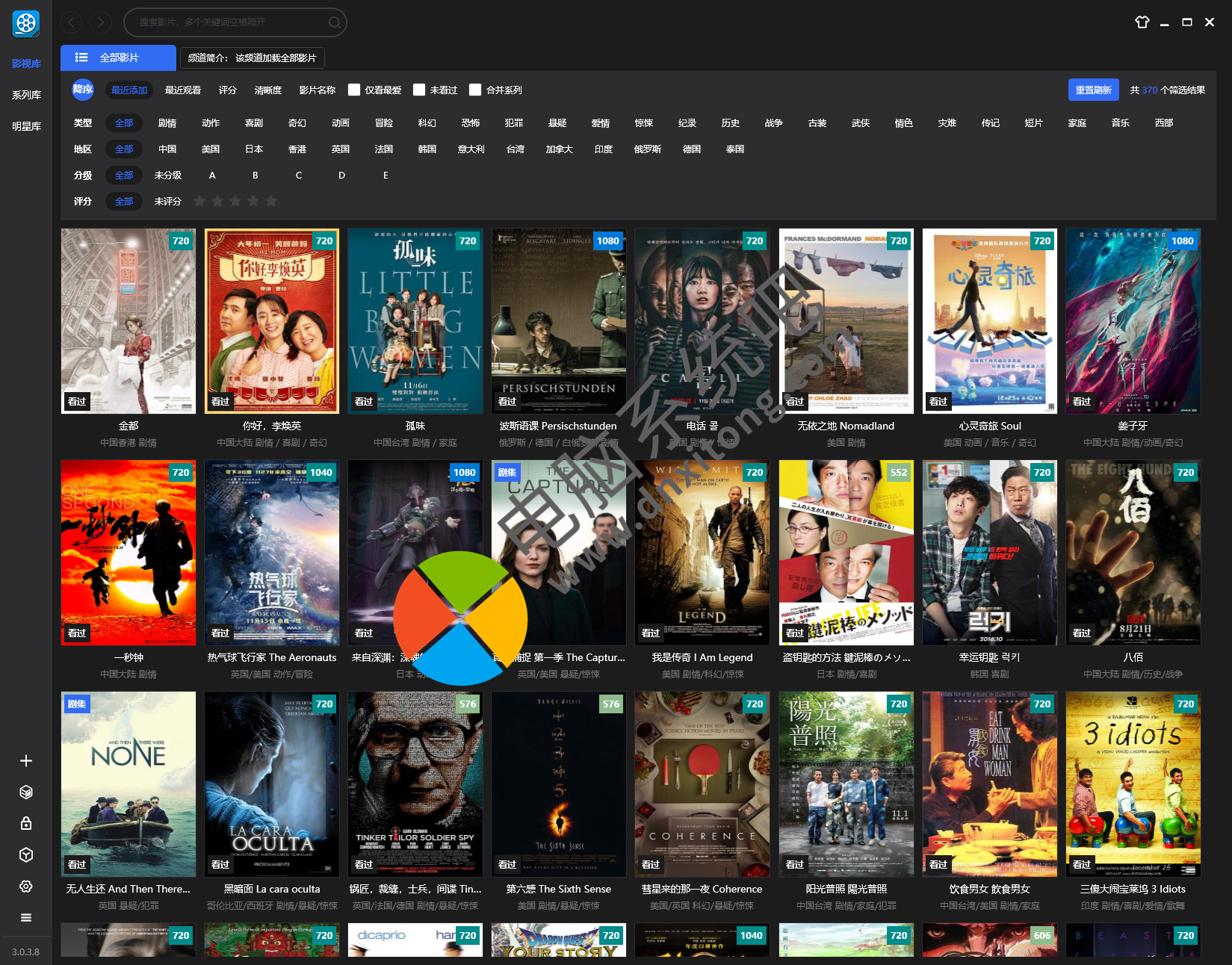Screen dimensions: 1232x965
Task: Click the 黑暗面 La cara oculta title
Action: pyautogui.click(x=272, y=889)
